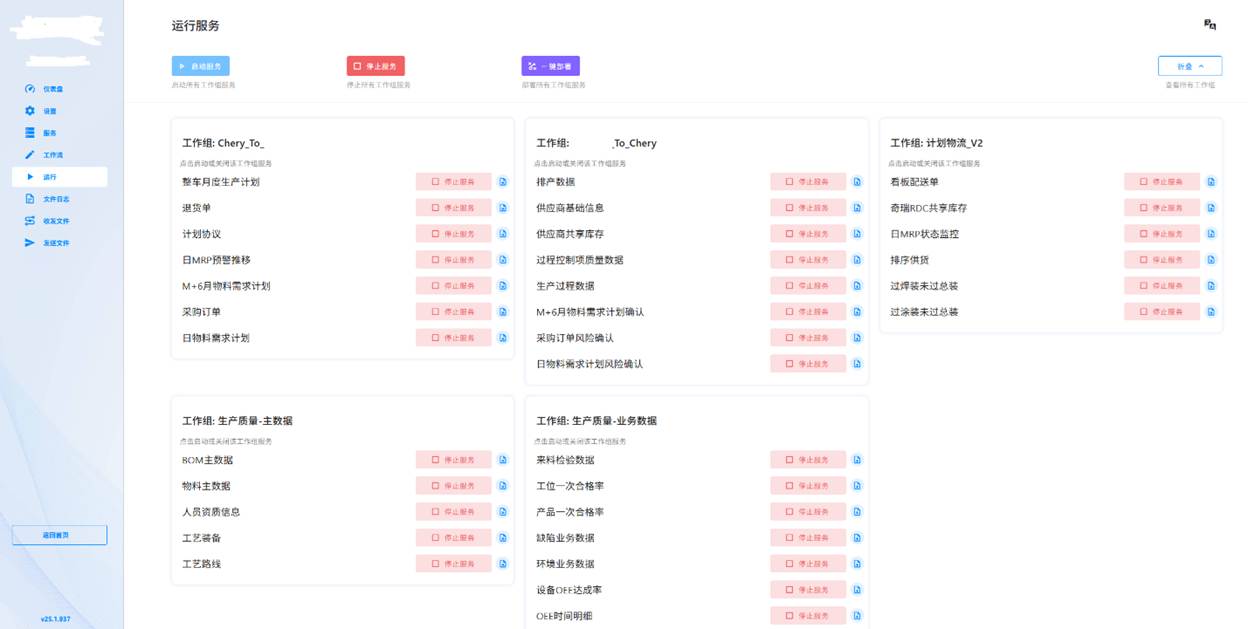Click the document icon for 工艺路线

click(x=503, y=564)
